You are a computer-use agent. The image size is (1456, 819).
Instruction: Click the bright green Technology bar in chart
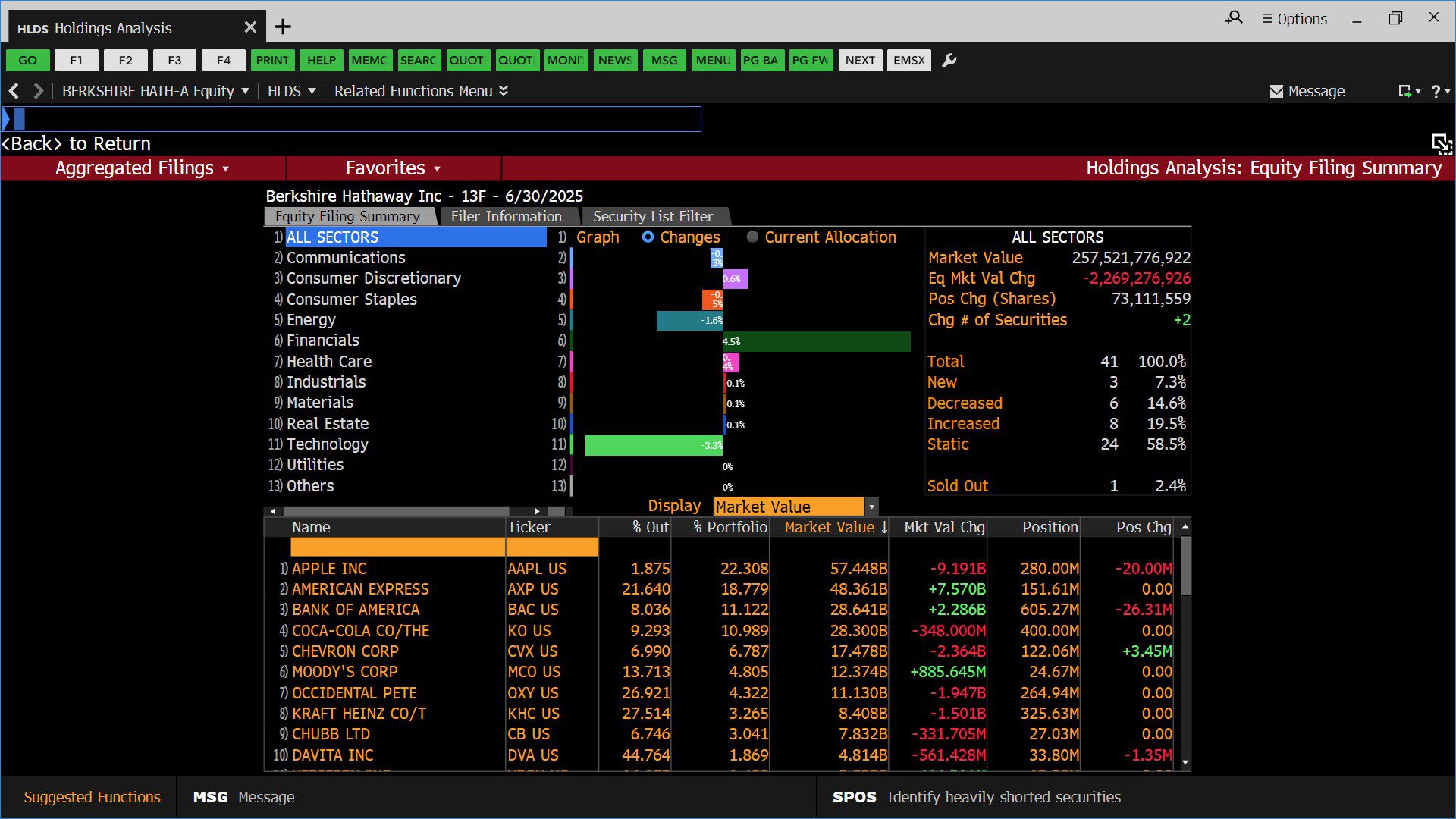pos(654,445)
